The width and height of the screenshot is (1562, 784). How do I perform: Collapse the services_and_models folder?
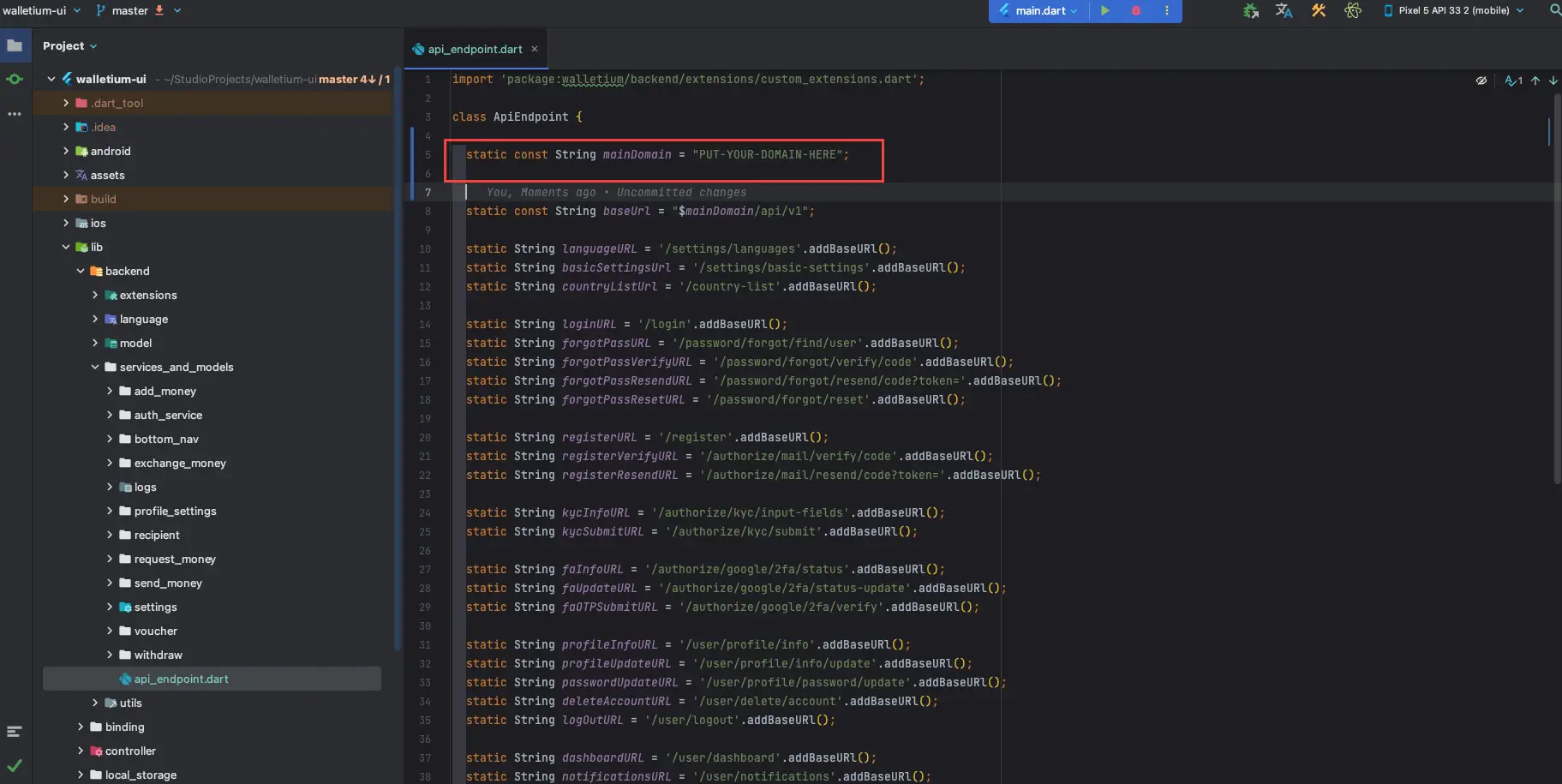[95, 367]
